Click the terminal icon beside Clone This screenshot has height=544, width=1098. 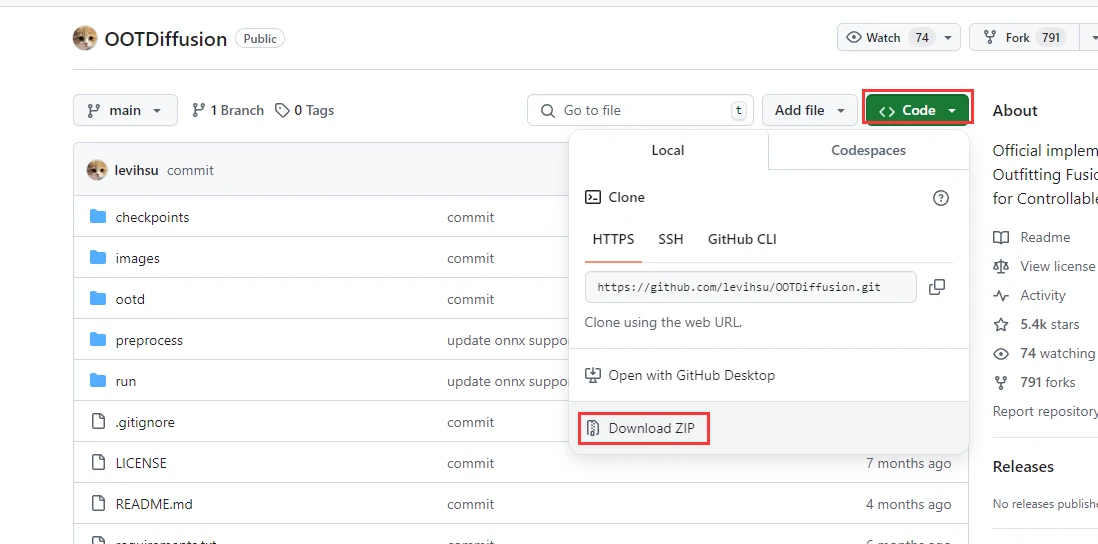[x=592, y=197]
